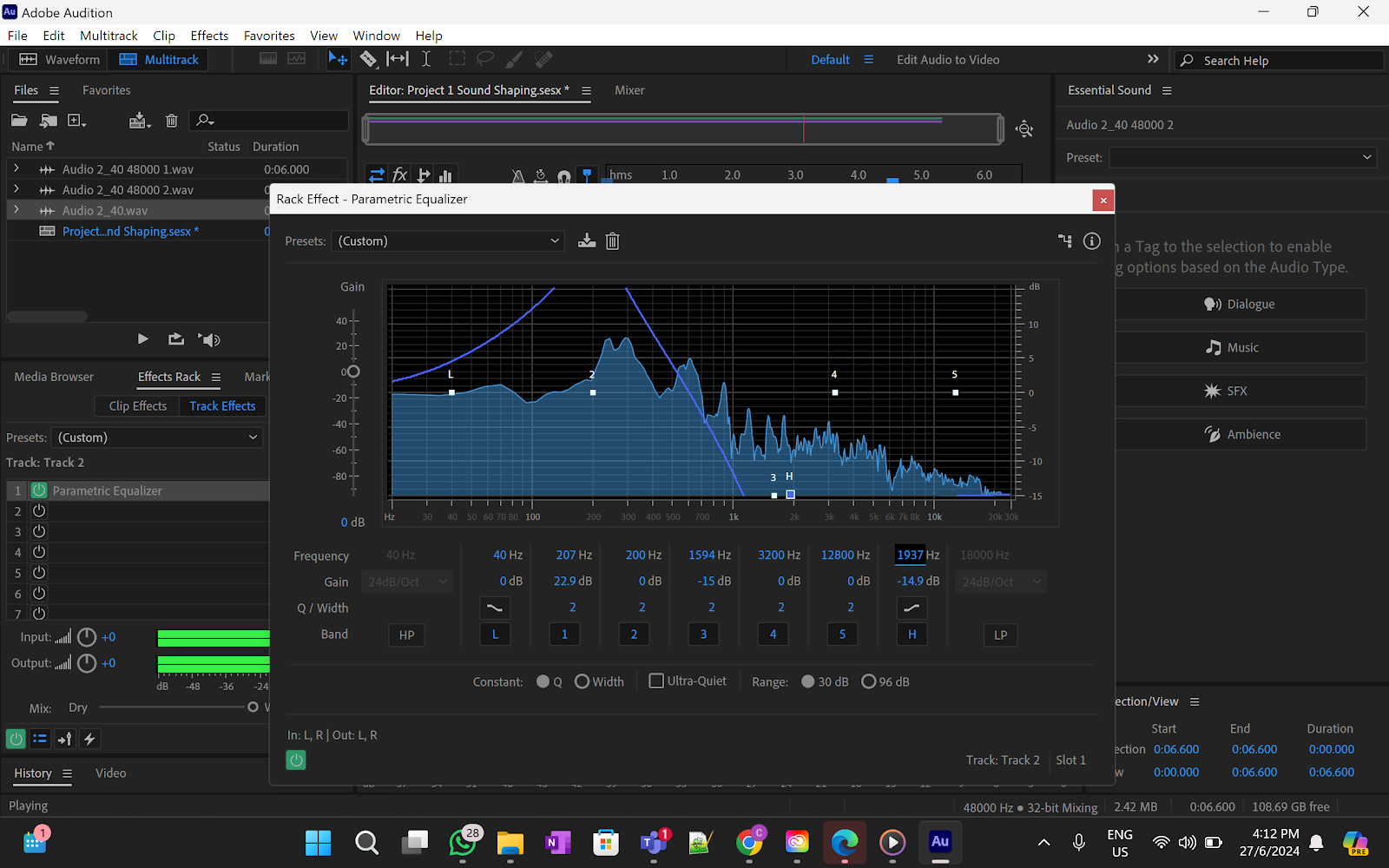
Task: Open the Multitrack menu
Action: coord(109,36)
